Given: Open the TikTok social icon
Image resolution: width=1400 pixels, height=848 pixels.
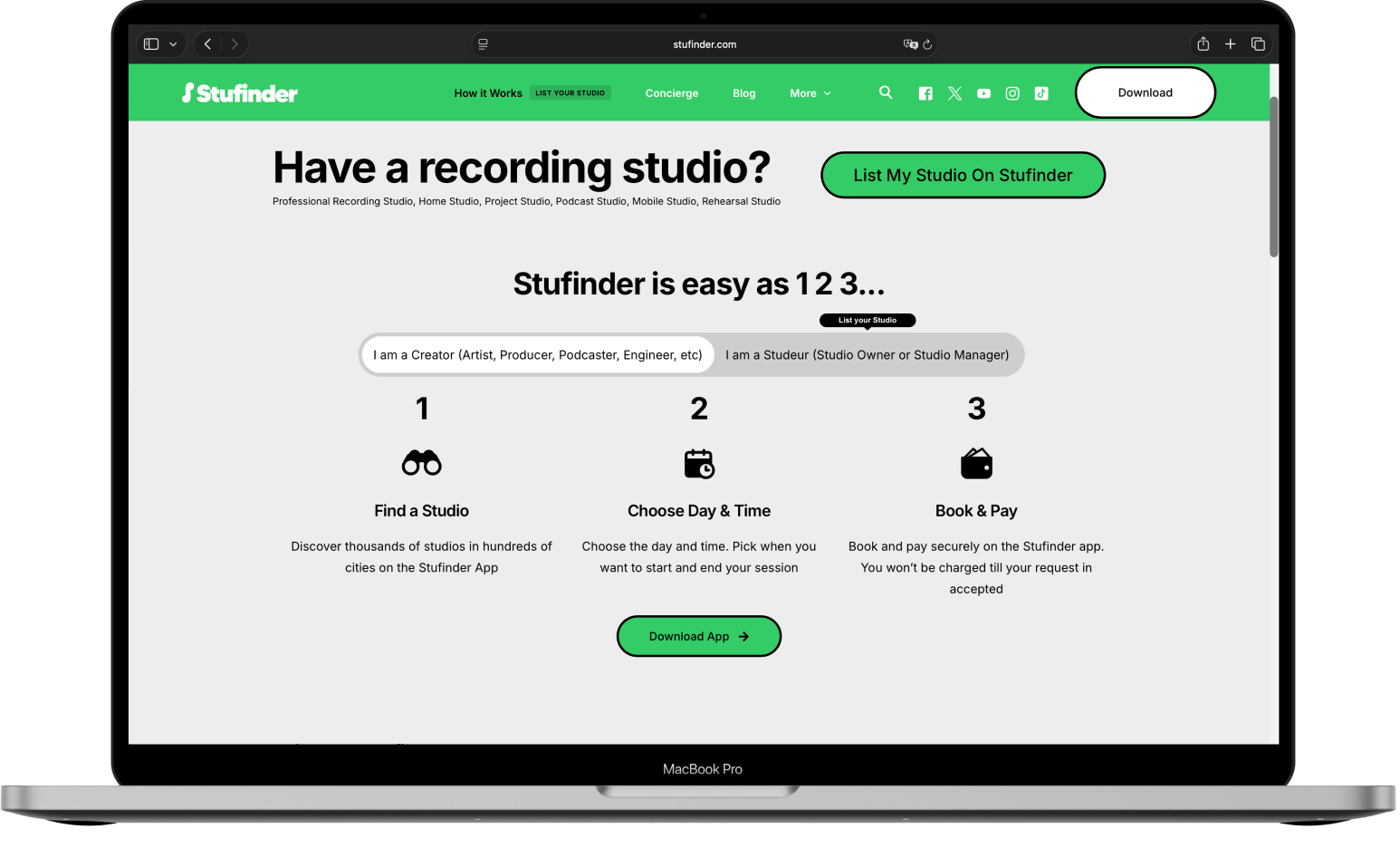Looking at the screenshot, I should pyautogui.click(x=1041, y=93).
